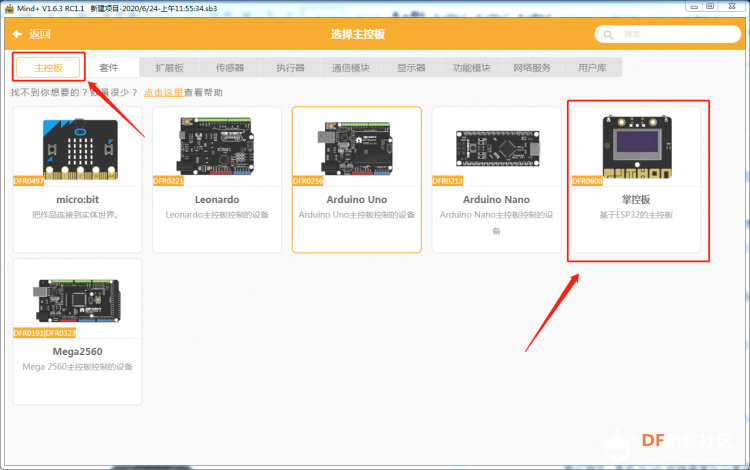This screenshot has width=750, height=470.
Task: Switch to the 传感器 tab
Action: tap(230, 67)
